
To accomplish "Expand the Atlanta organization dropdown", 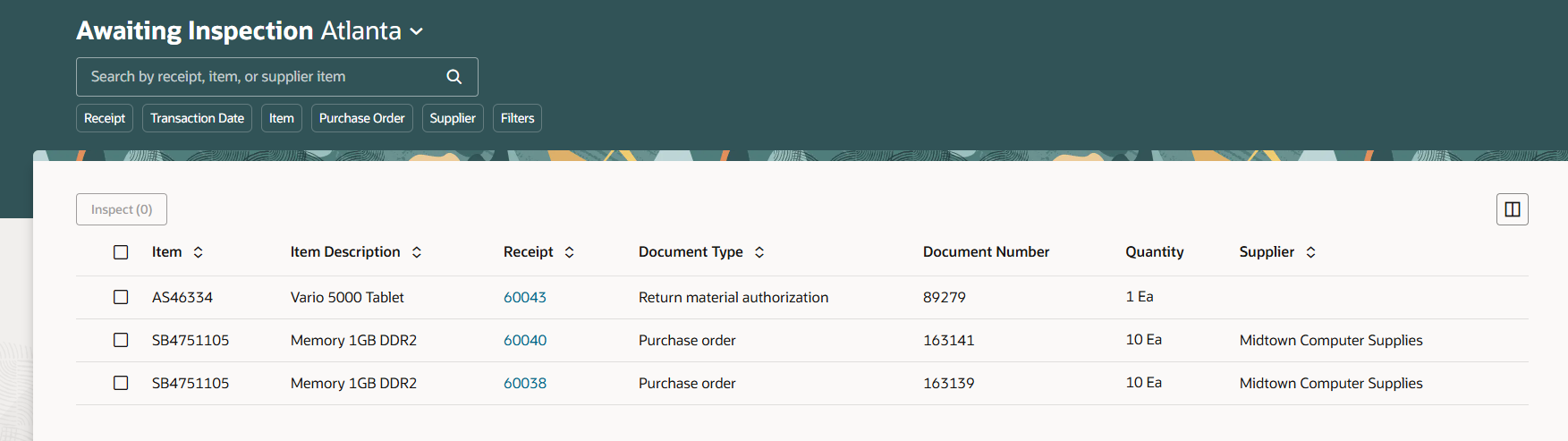I will [417, 31].
